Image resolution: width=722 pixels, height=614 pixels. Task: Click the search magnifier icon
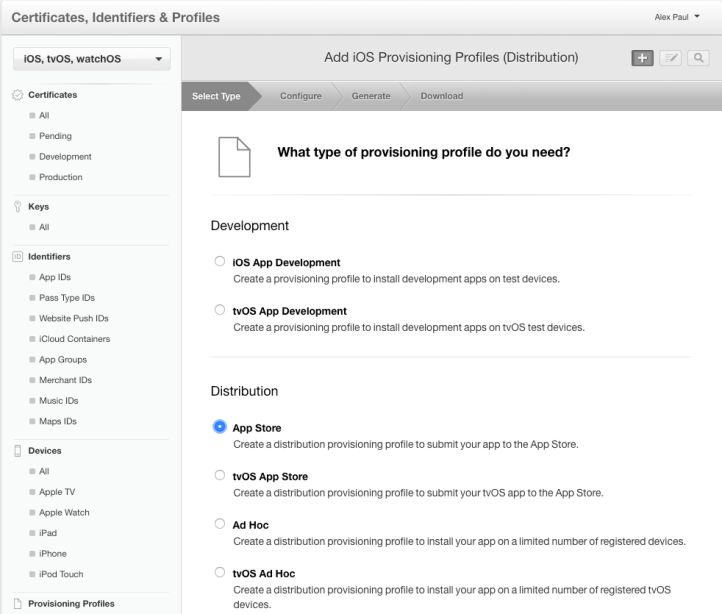pyautogui.click(x=695, y=59)
